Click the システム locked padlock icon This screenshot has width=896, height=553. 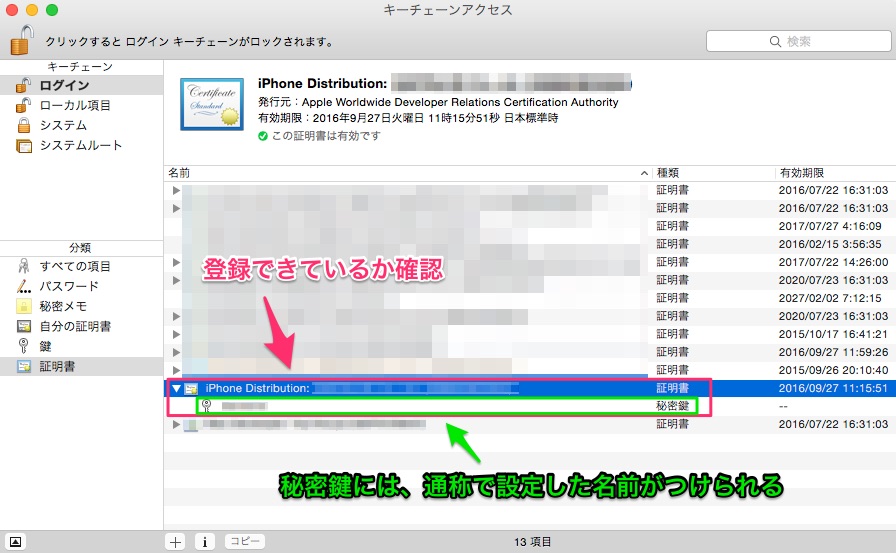[23, 125]
